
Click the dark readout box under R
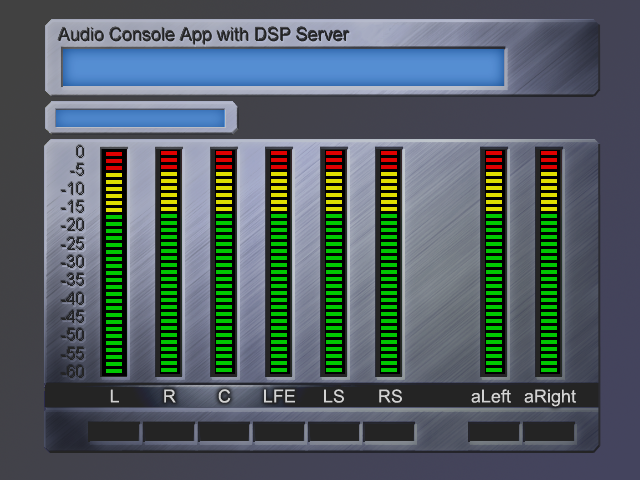(x=169, y=432)
